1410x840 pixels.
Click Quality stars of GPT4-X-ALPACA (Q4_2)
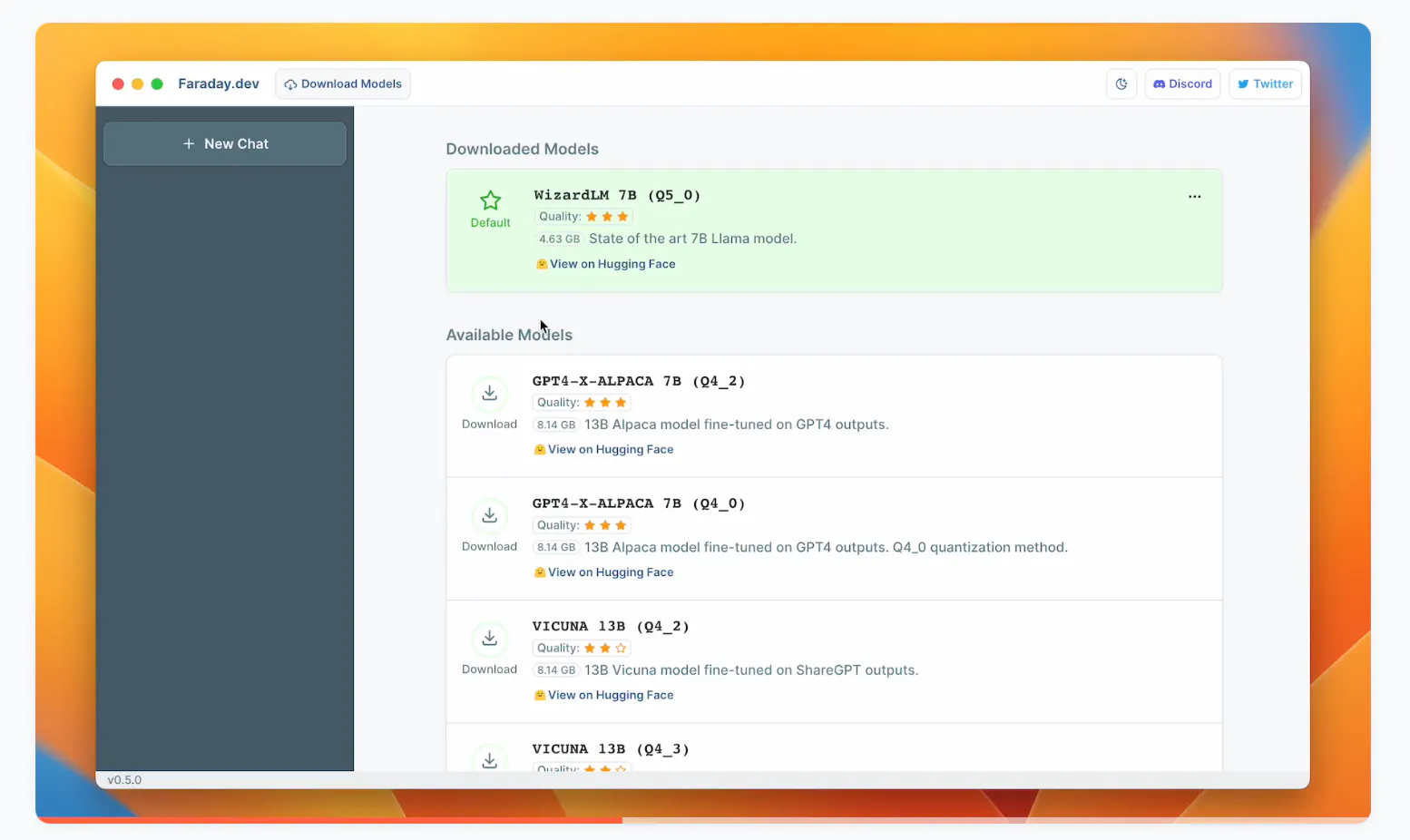[605, 403]
